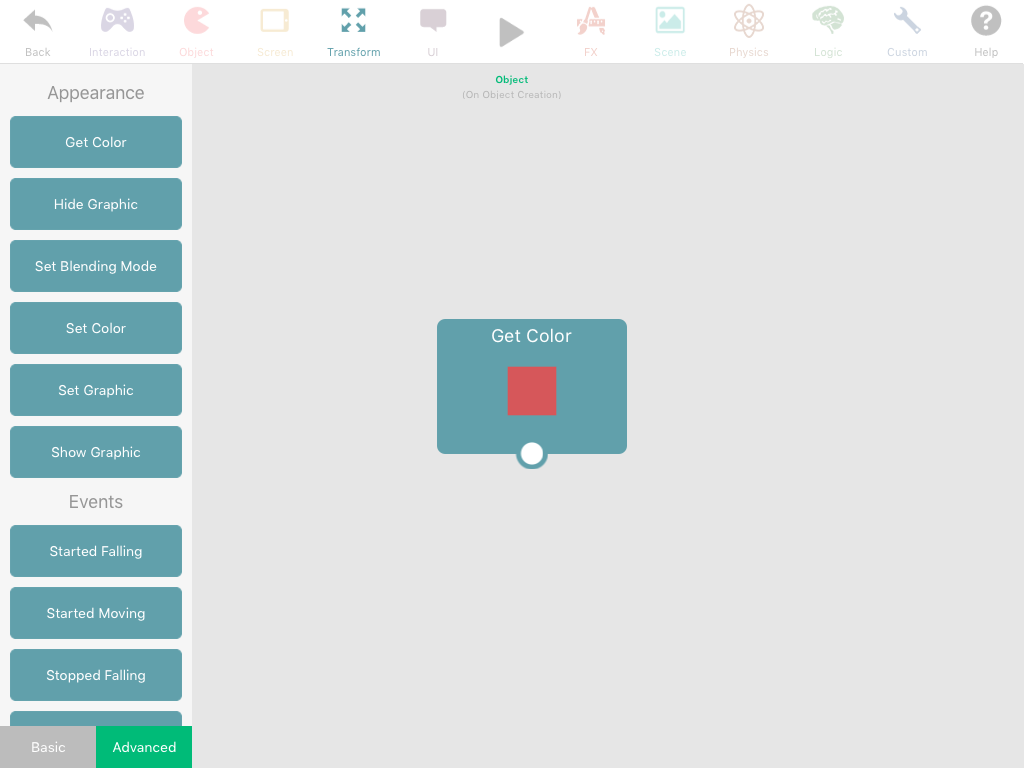Add the Set Blending Mode behavior
The height and width of the screenshot is (768, 1024).
coord(96,266)
